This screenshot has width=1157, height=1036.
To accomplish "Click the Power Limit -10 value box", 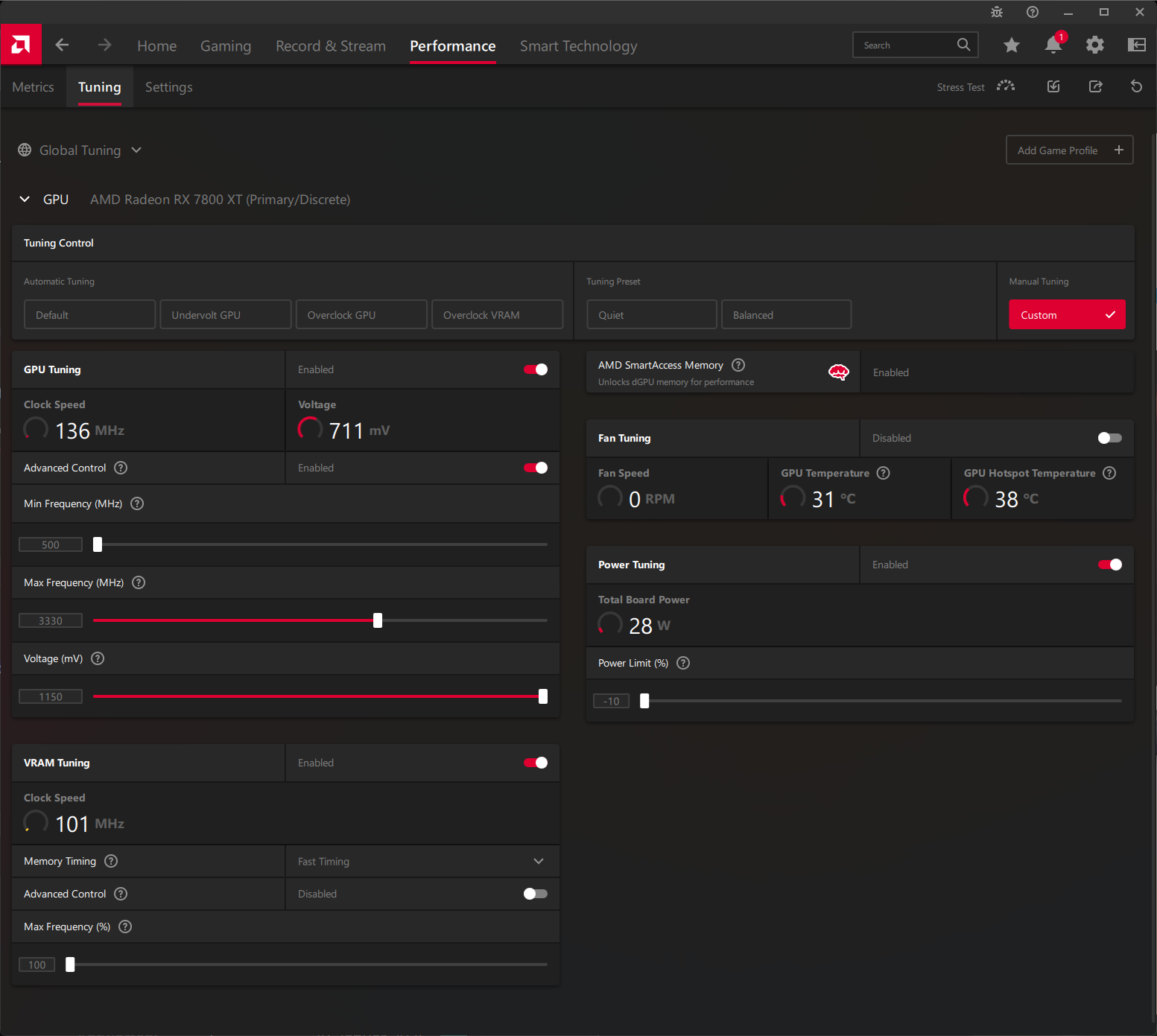I will point(612,701).
